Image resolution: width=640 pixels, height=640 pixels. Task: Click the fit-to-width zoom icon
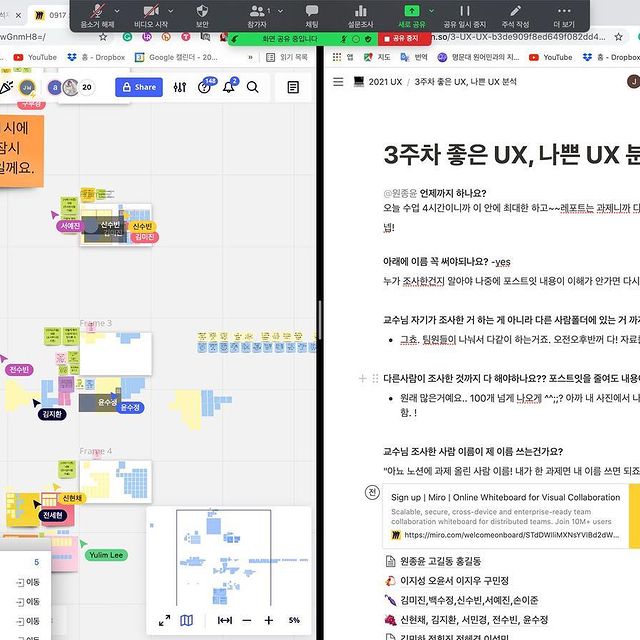coord(225,620)
